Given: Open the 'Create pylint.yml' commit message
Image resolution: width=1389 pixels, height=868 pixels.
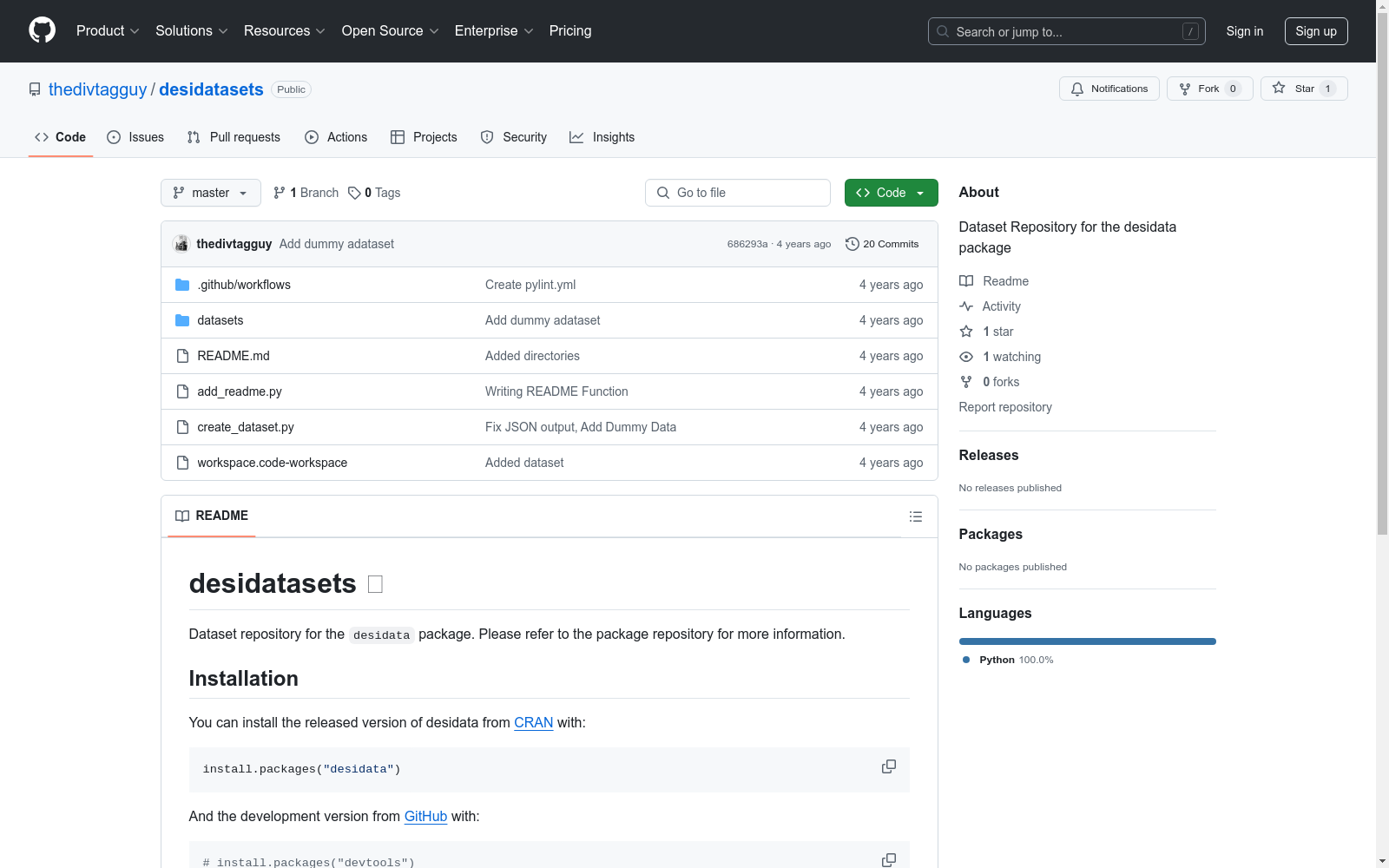Looking at the screenshot, I should coord(530,285).
